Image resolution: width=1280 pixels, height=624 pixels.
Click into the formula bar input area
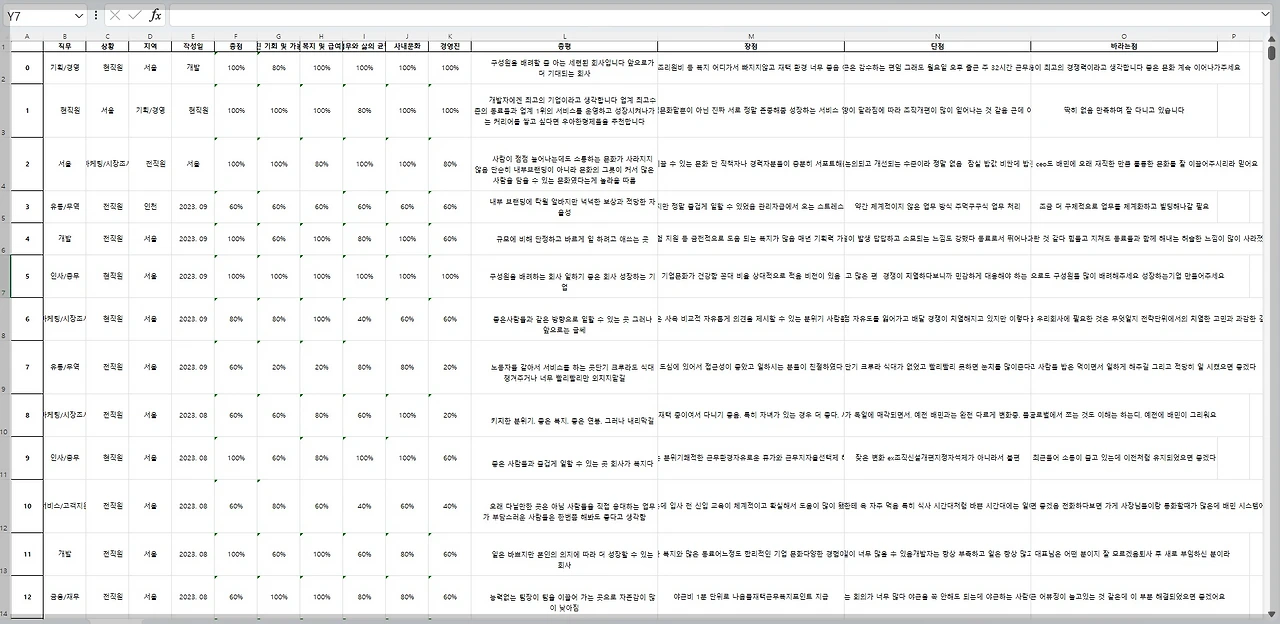(x=715, y=16)
